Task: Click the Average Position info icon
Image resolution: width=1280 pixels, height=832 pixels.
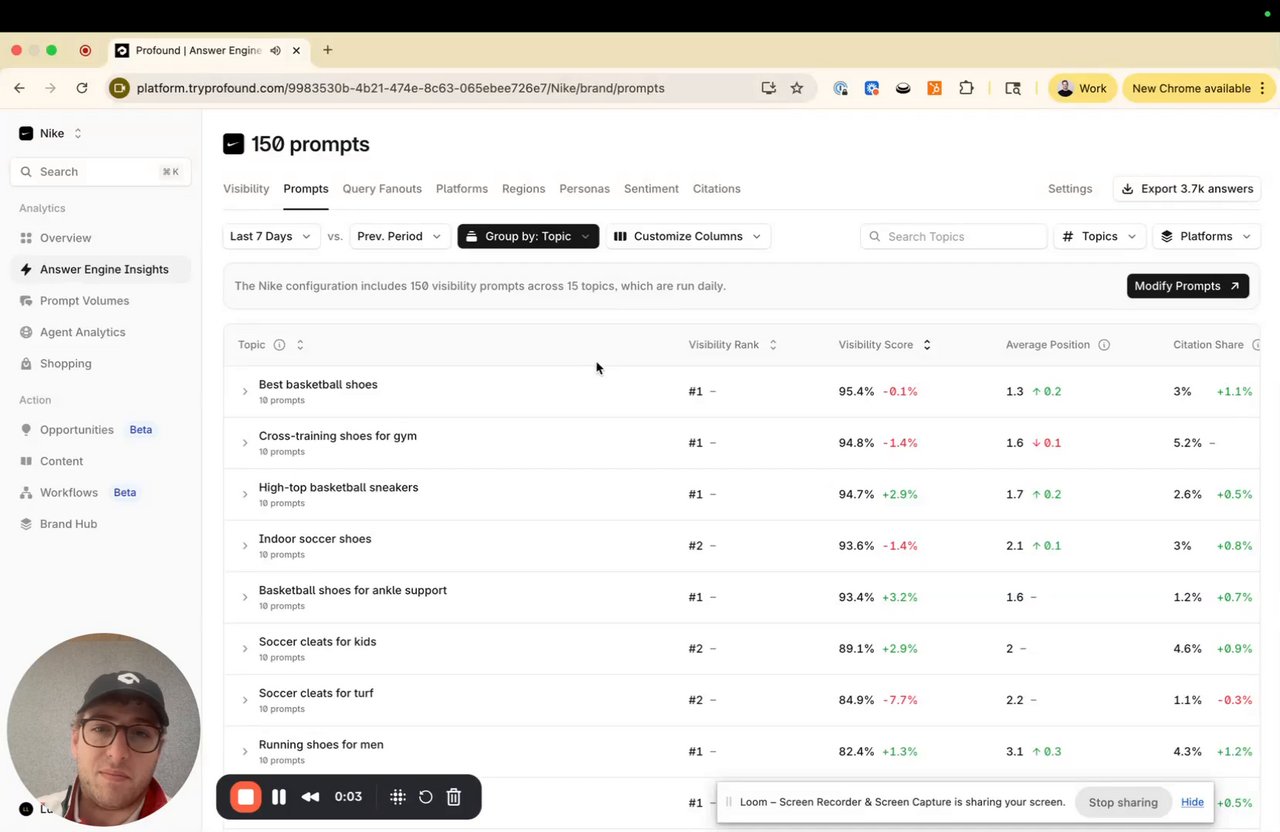Action: click(x=1104, y=345)
